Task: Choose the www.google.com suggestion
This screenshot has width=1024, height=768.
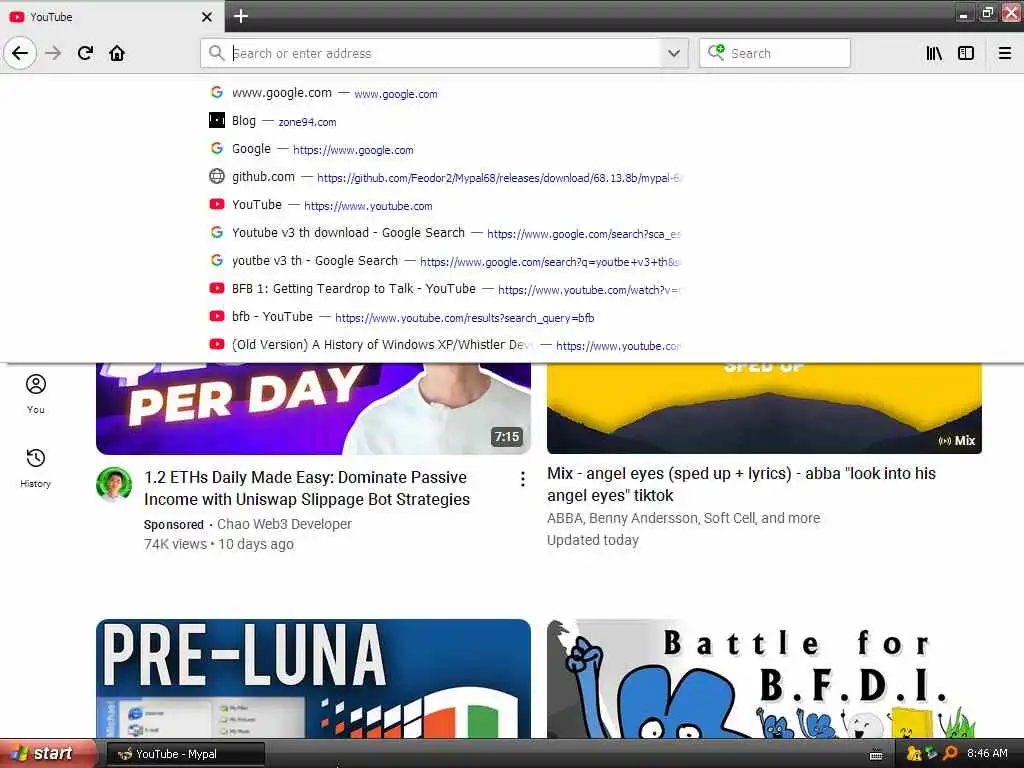Action: pos(444,93)
